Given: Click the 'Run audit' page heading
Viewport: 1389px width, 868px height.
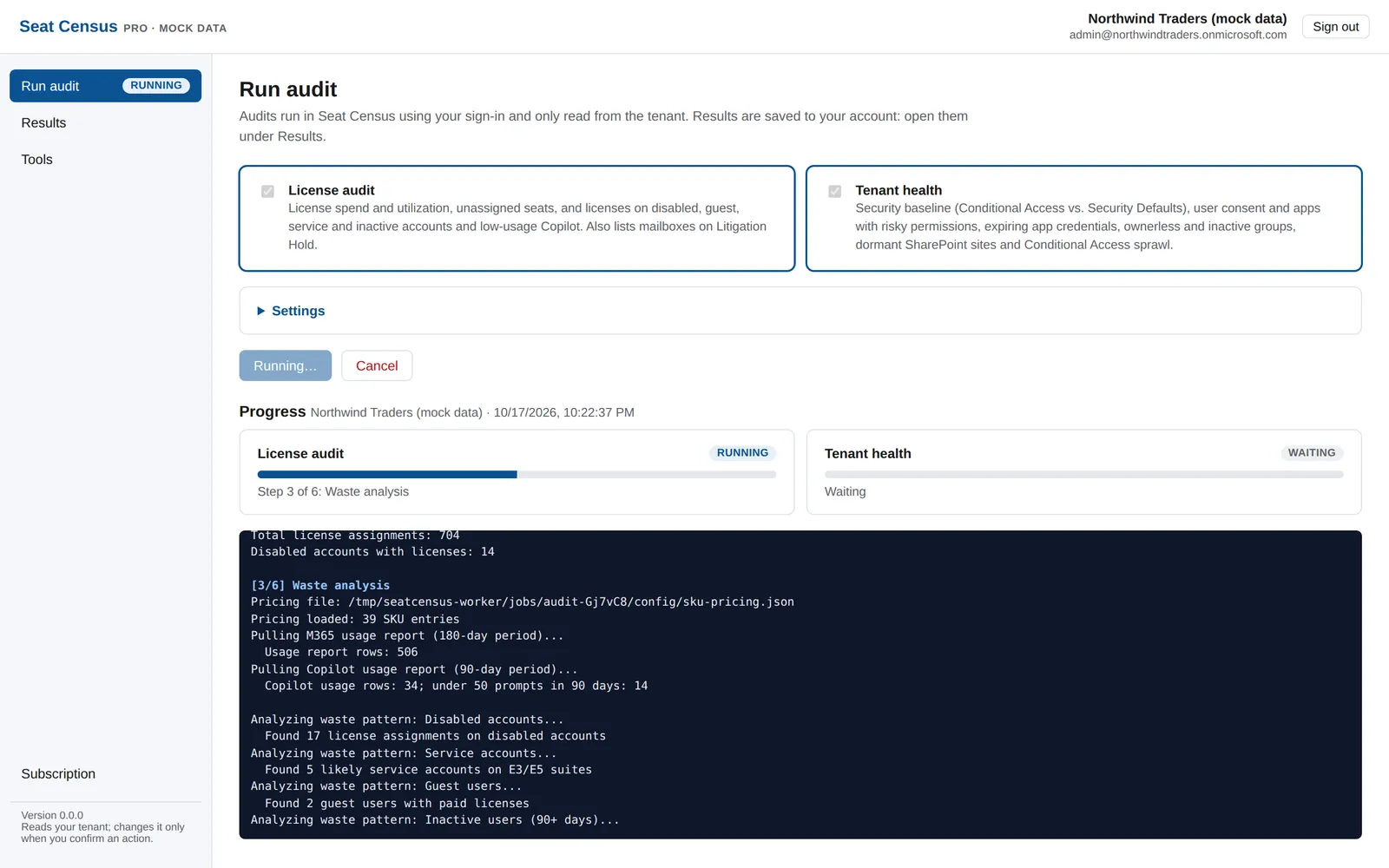Looking at the screenshot, I should click(x=288, y=89).
